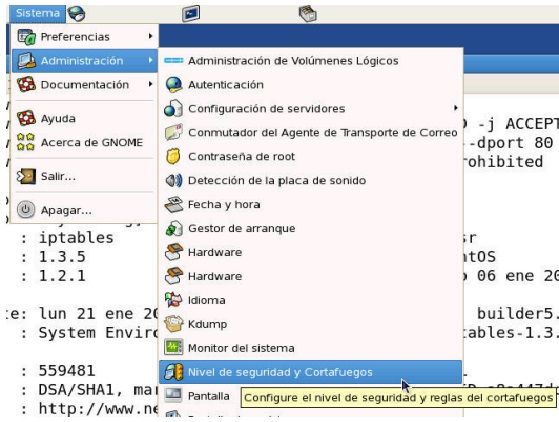Click the Gestor de arranque icon

click(174, 228)
